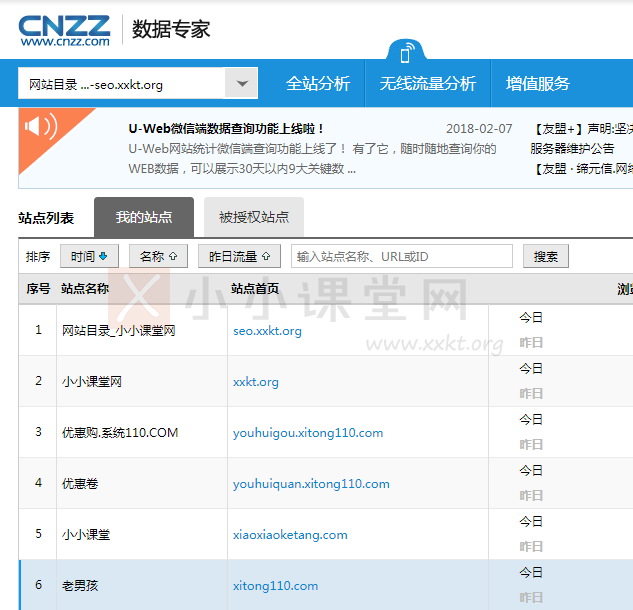Click the 搜索 button
The width and height of the screenshot is (633, 610).
tap(546, 256)
